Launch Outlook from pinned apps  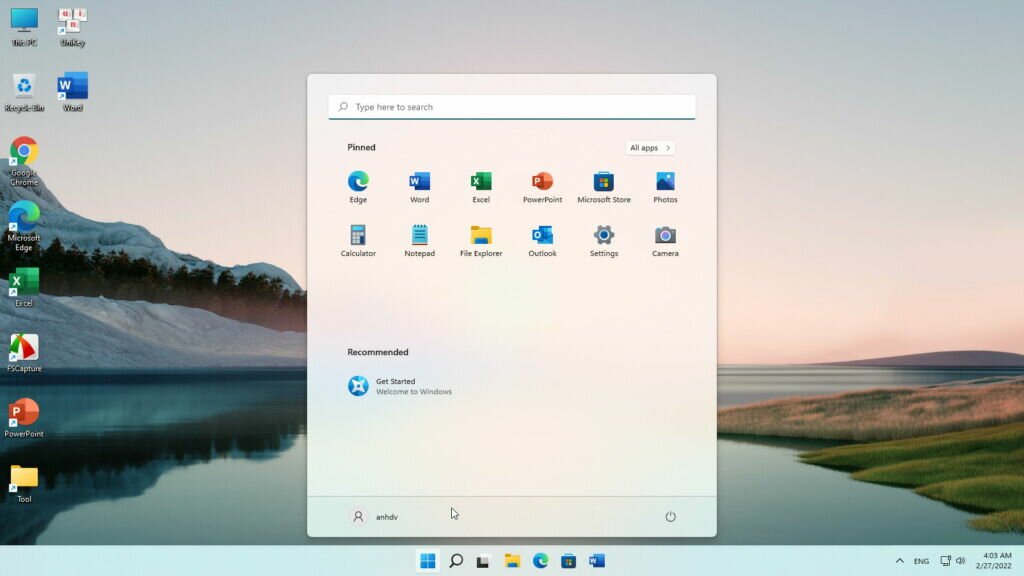tap(542, 240)
